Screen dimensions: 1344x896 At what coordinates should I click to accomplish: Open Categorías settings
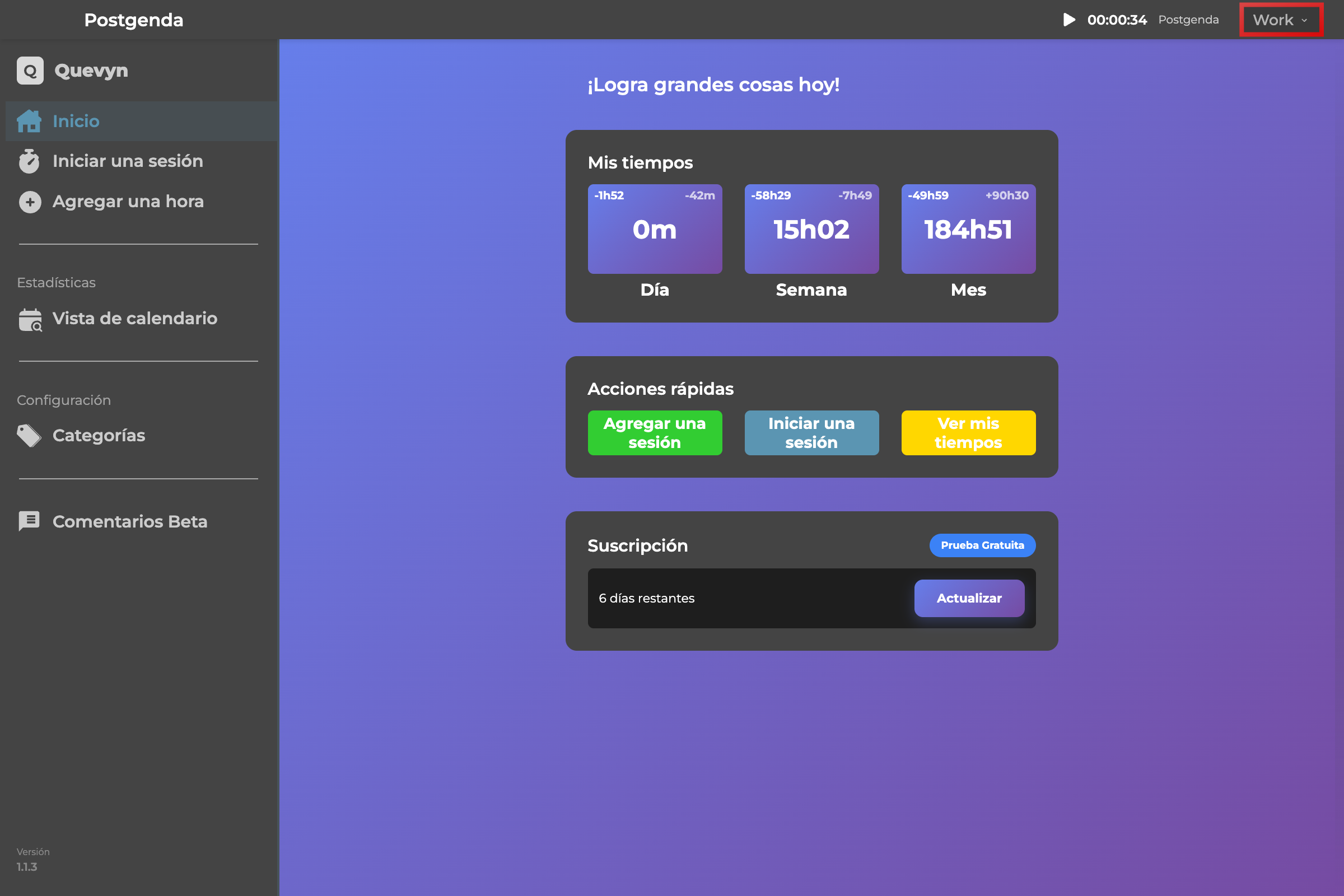click(x=142, y=436)
